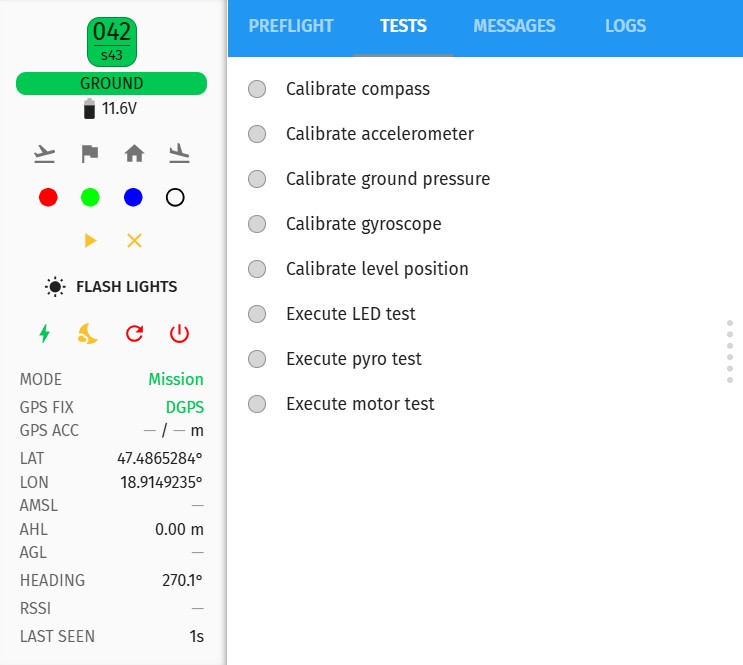Click the heading value 270.1°
The image size is (743, 665).
[x=182, y=580]
